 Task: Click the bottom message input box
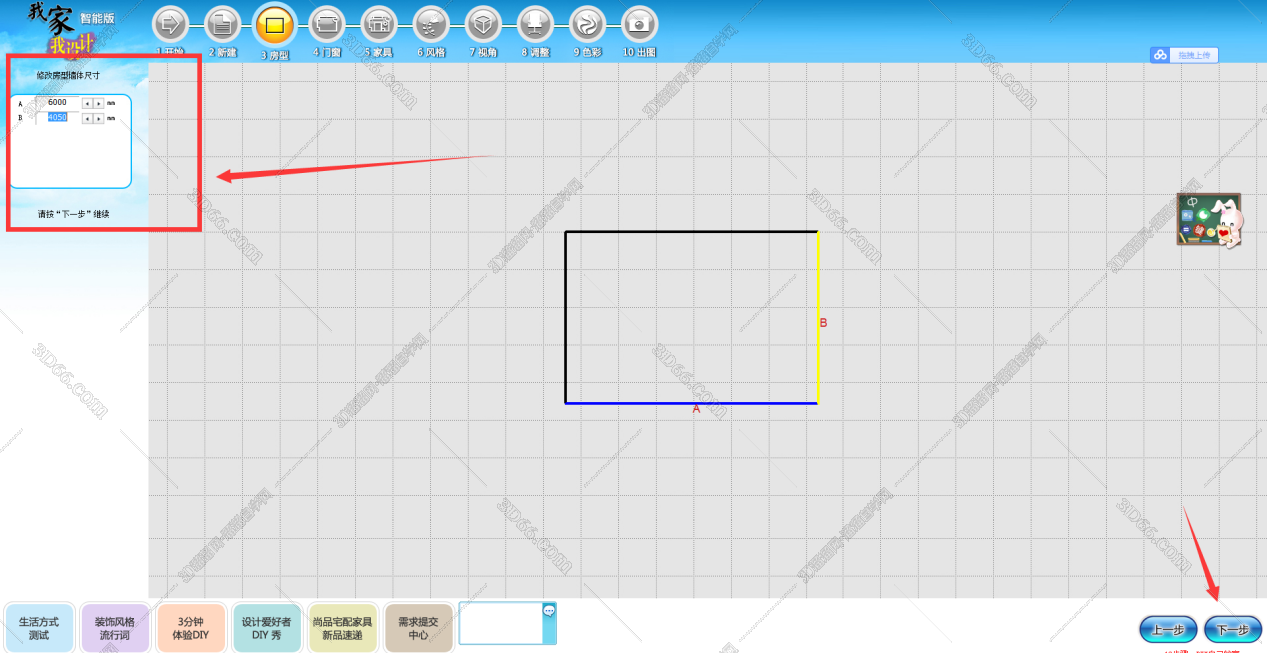501,623
